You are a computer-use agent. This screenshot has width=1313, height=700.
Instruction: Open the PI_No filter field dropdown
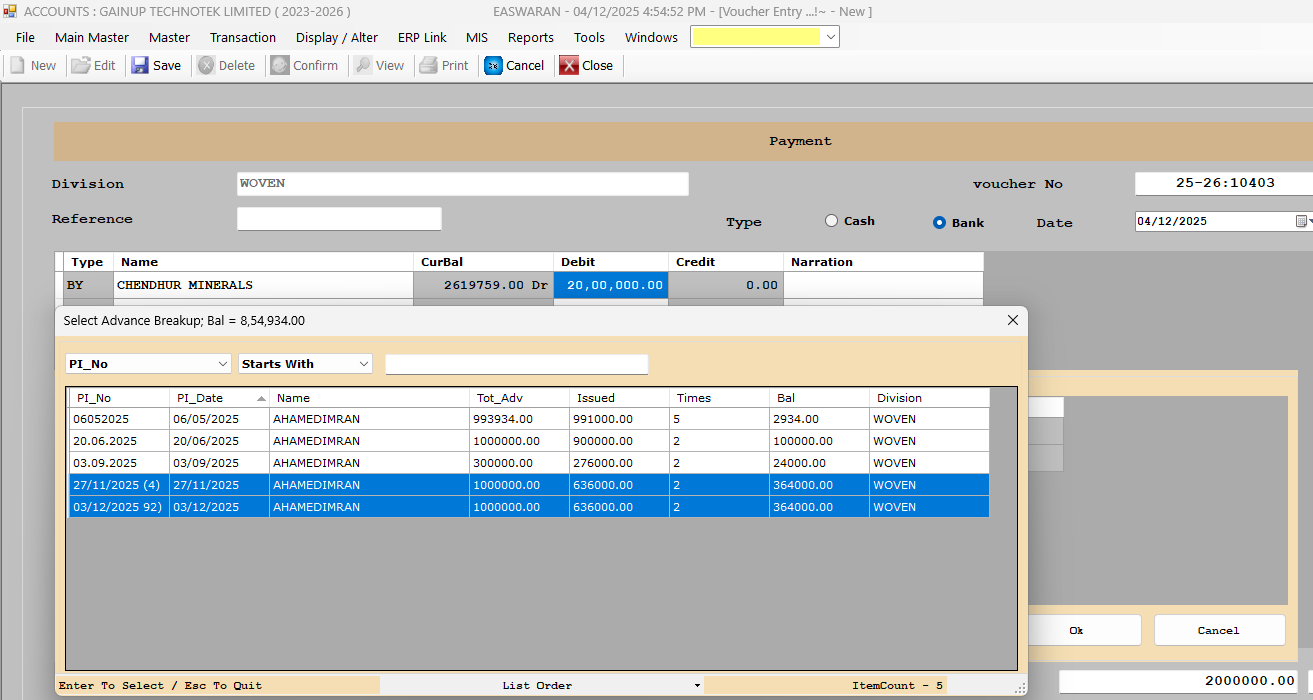[222, 364]
